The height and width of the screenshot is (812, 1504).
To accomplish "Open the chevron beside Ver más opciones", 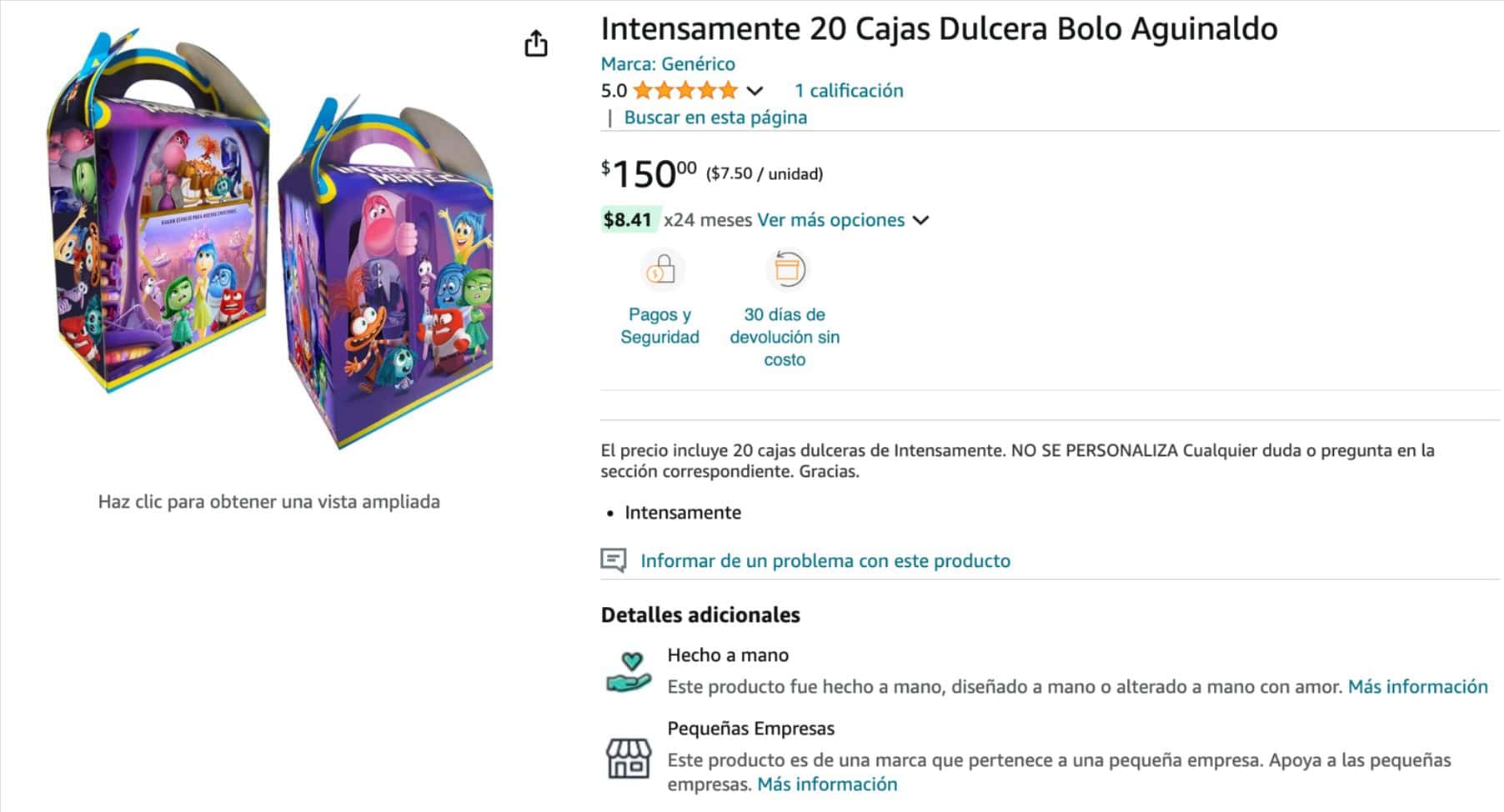I will 920,220.
